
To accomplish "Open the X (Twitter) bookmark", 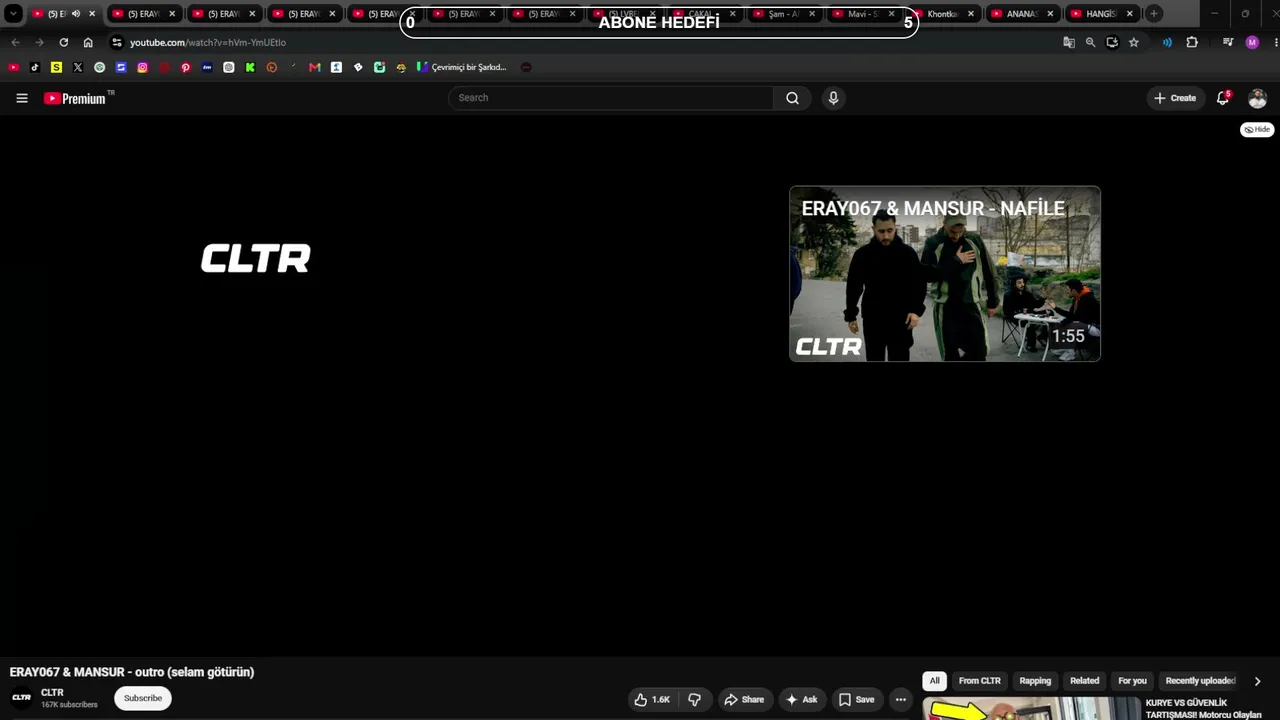I will (78, 67).
